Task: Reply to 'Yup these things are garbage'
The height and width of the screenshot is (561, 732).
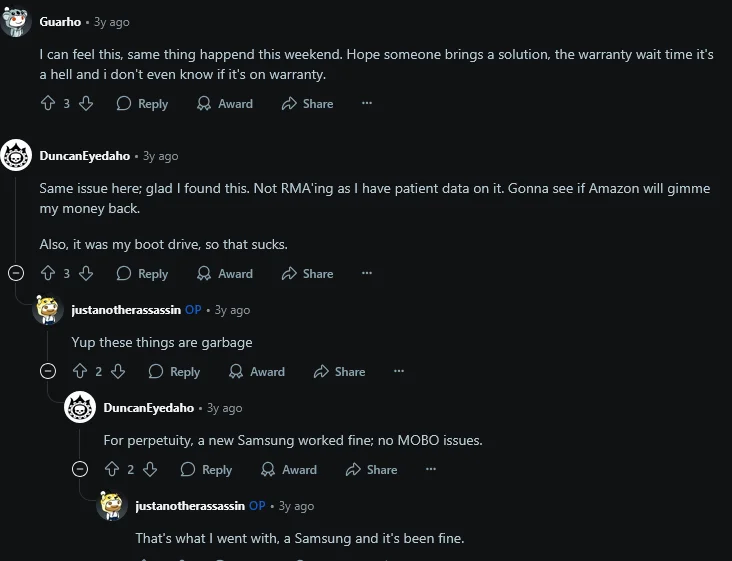Action: click(x=174, y=371)
